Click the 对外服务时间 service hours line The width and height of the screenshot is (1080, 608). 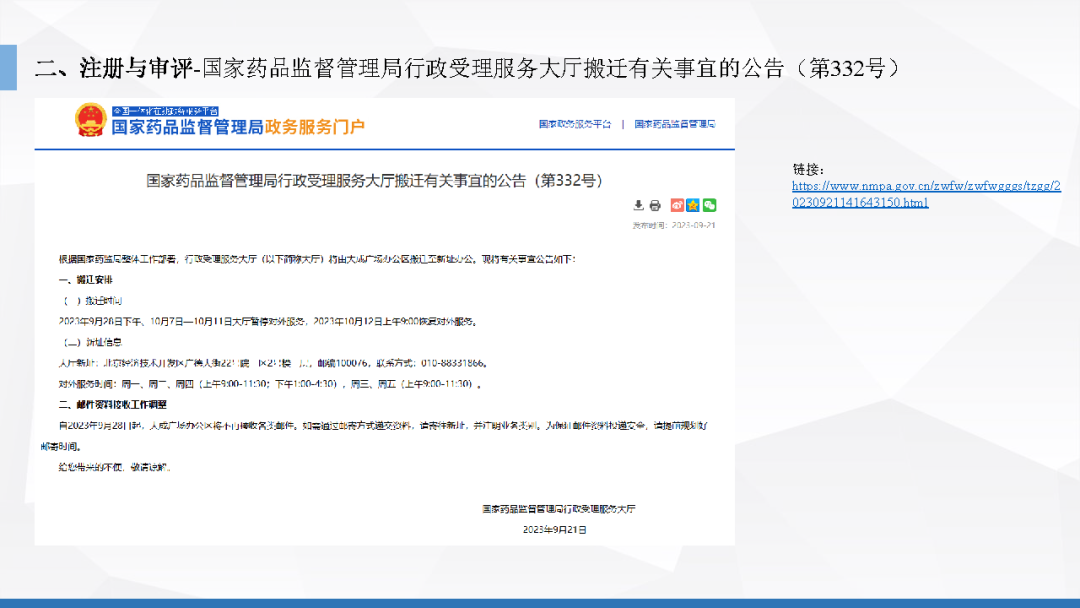pyautogui.click(x=270, y=383)
